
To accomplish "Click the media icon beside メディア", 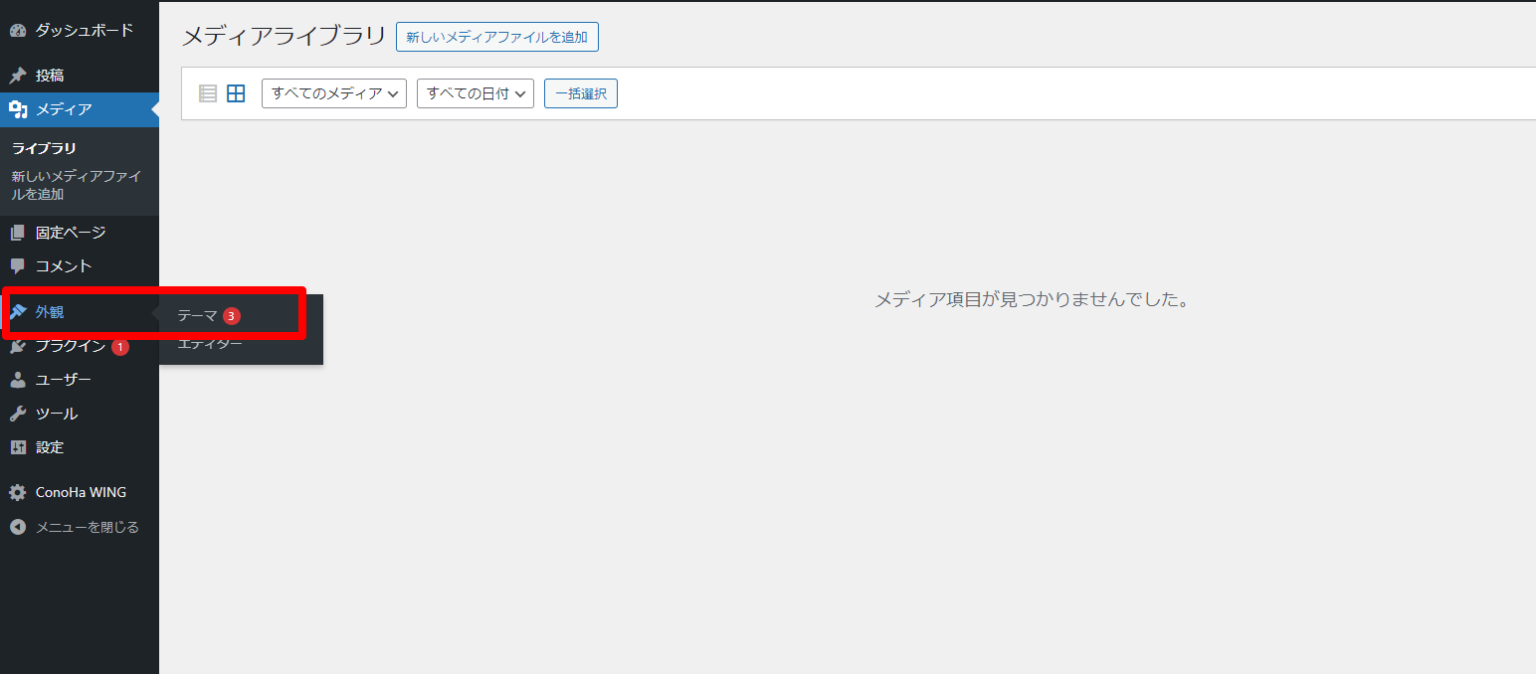I will coord(18,110).
